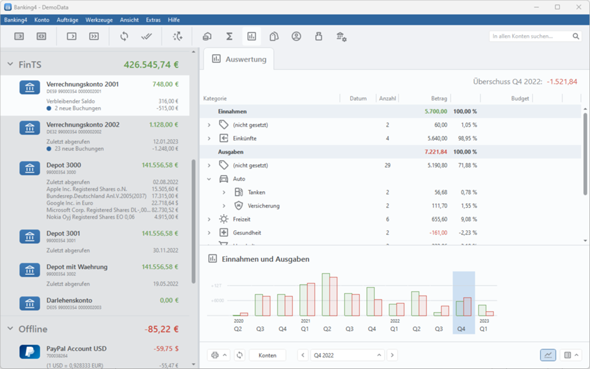
Task: Click the Konten button
Action: (x=268, y=355)
